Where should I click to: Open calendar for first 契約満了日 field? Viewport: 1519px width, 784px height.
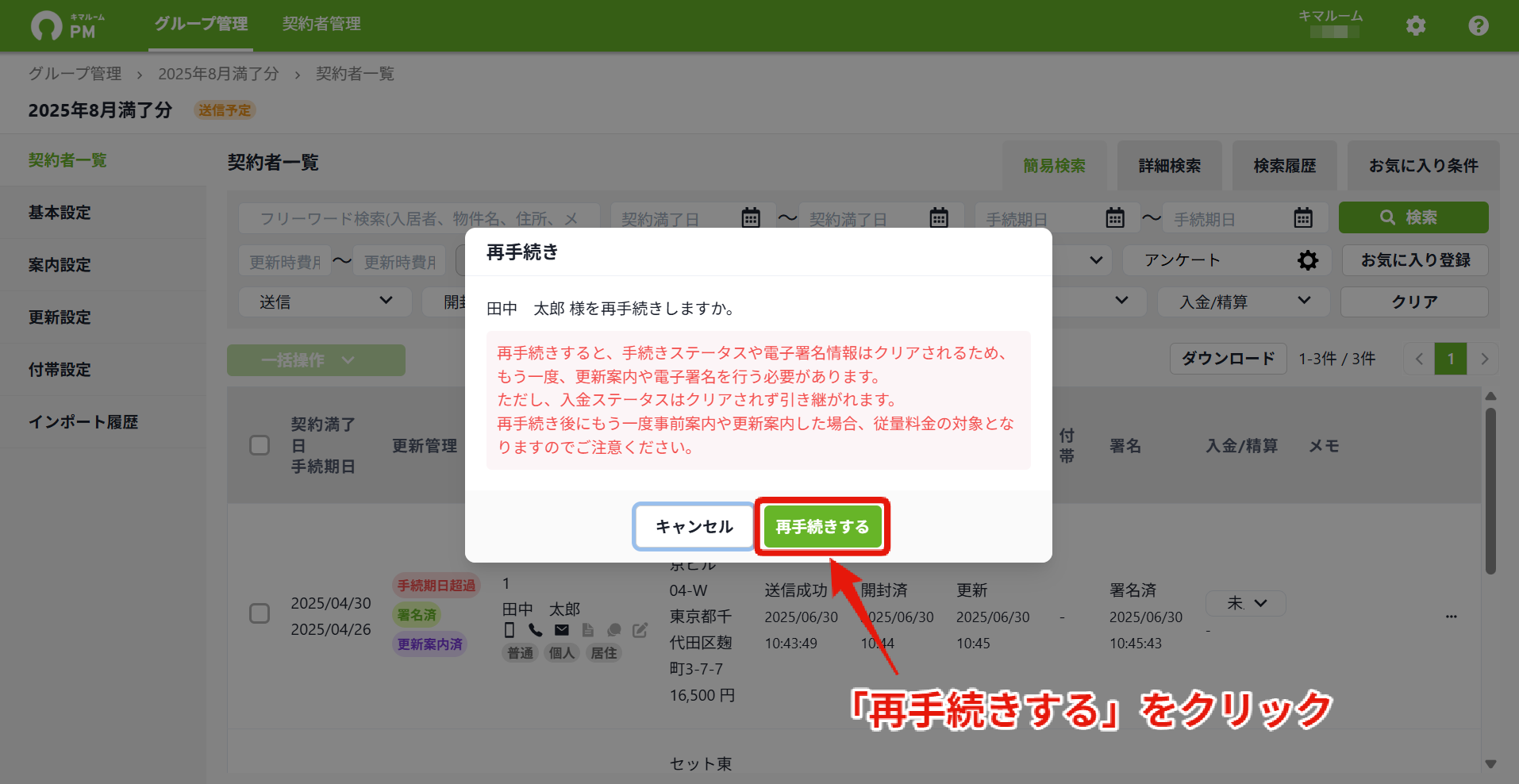pos(751,217)
